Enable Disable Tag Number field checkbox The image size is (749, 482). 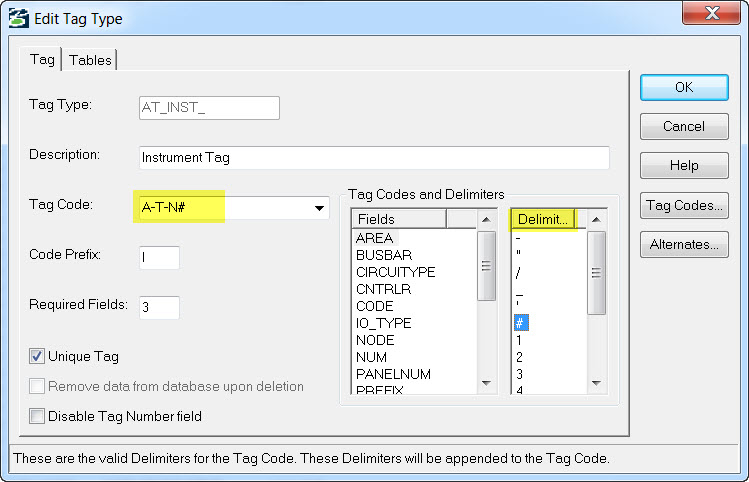click(x=37, y=416)
